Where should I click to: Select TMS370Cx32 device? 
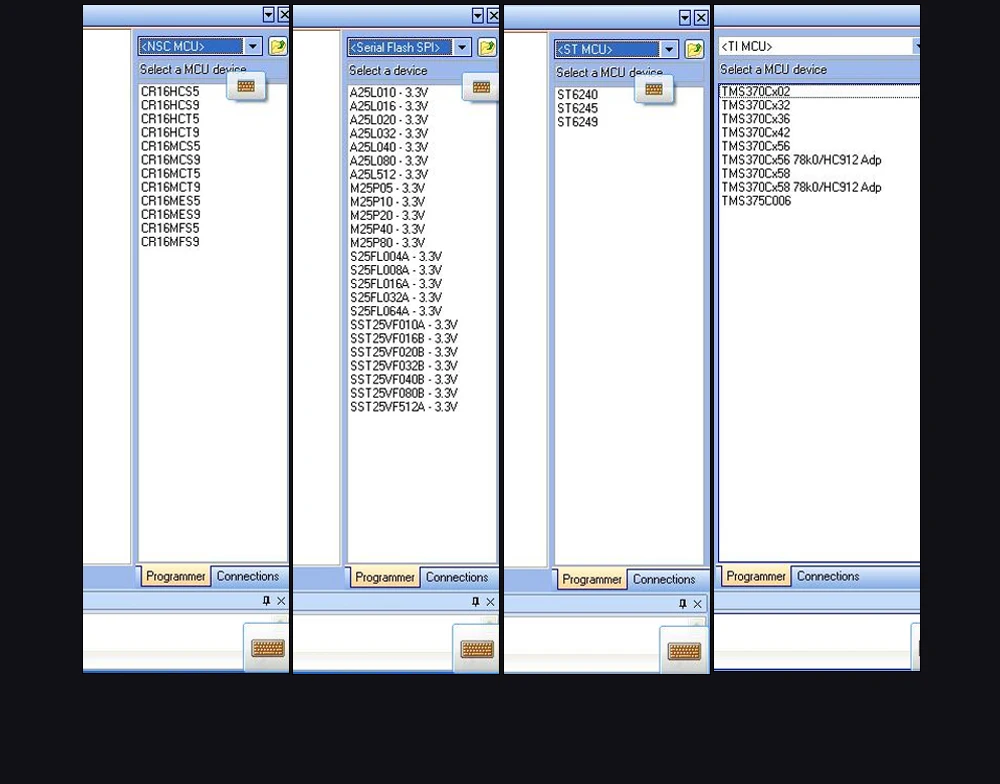756,105
